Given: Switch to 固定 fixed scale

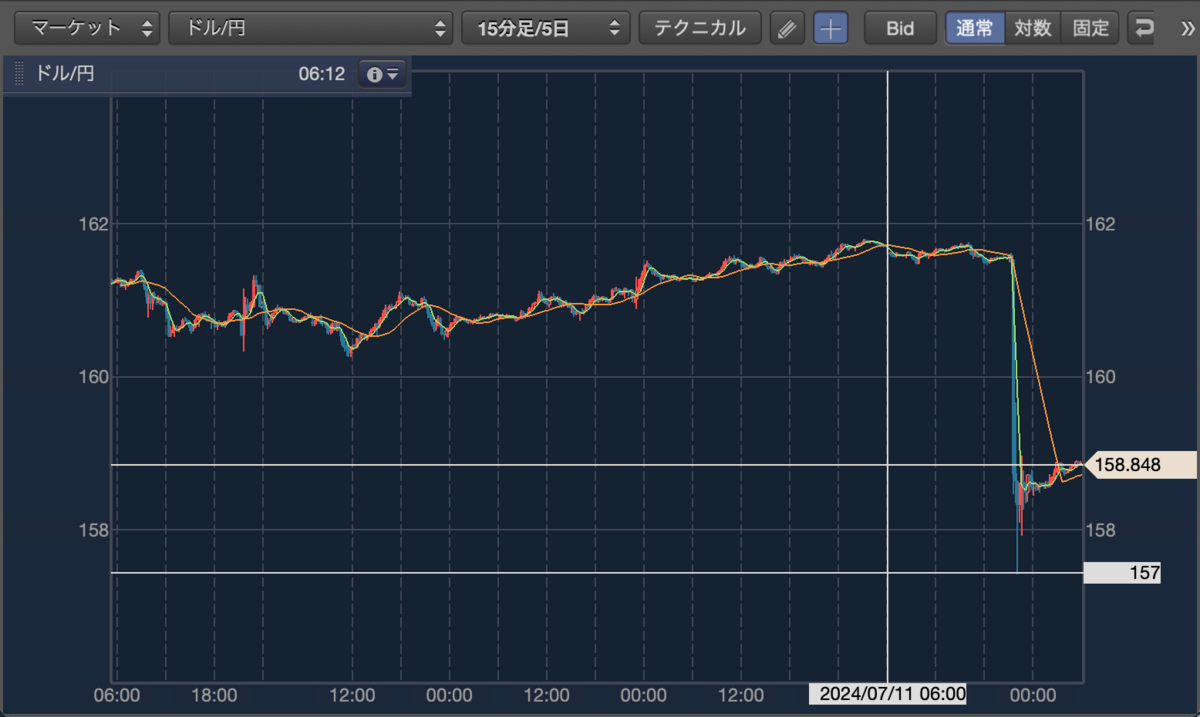Looking at the screenshot, I should (1090, 28).
